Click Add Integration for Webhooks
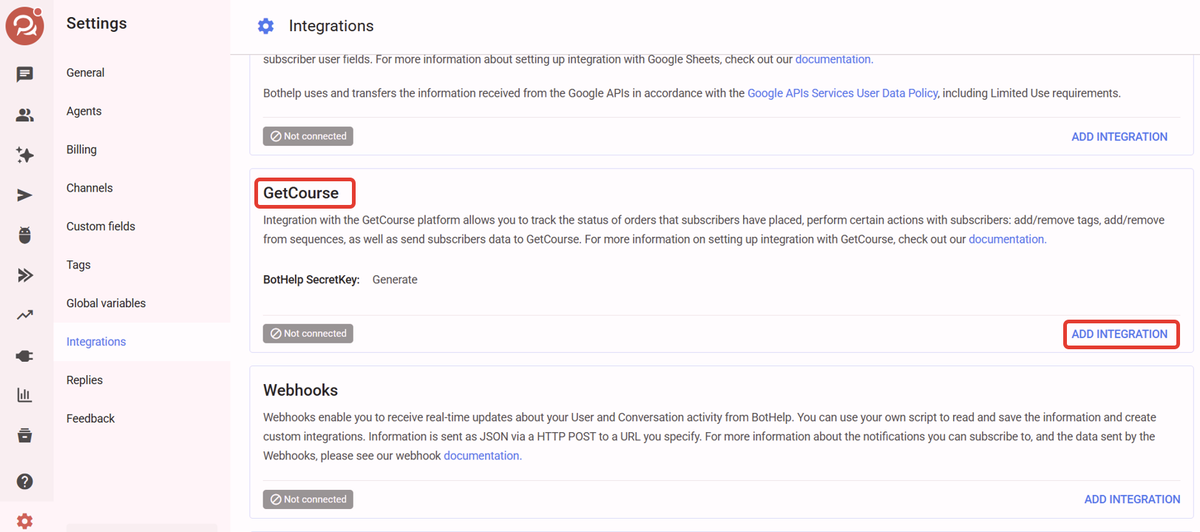Viewport: 1200px width, 532px height. point(1132,499)
